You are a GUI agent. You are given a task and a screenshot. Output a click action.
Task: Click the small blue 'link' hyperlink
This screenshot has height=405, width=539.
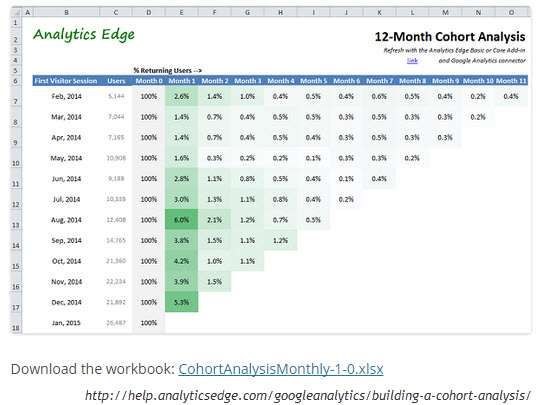[412, 61]
